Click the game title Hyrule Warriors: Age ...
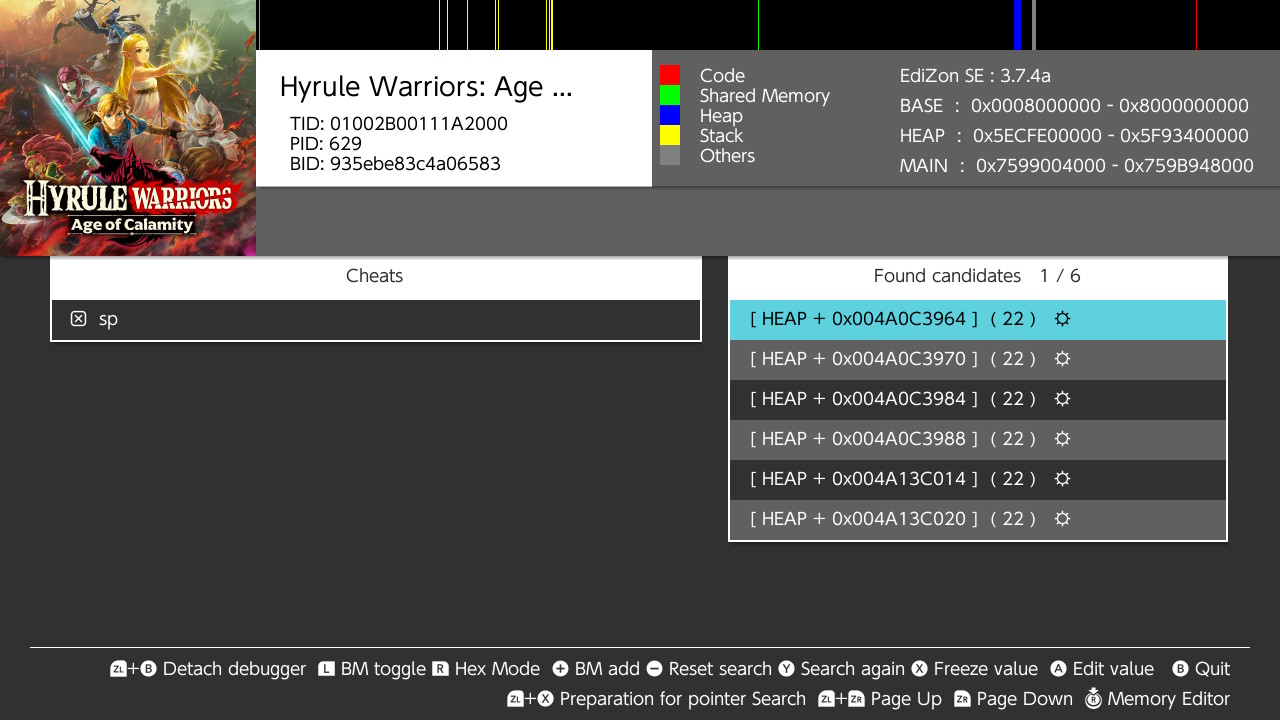The image size is (1280, 720). click(426, 87)
